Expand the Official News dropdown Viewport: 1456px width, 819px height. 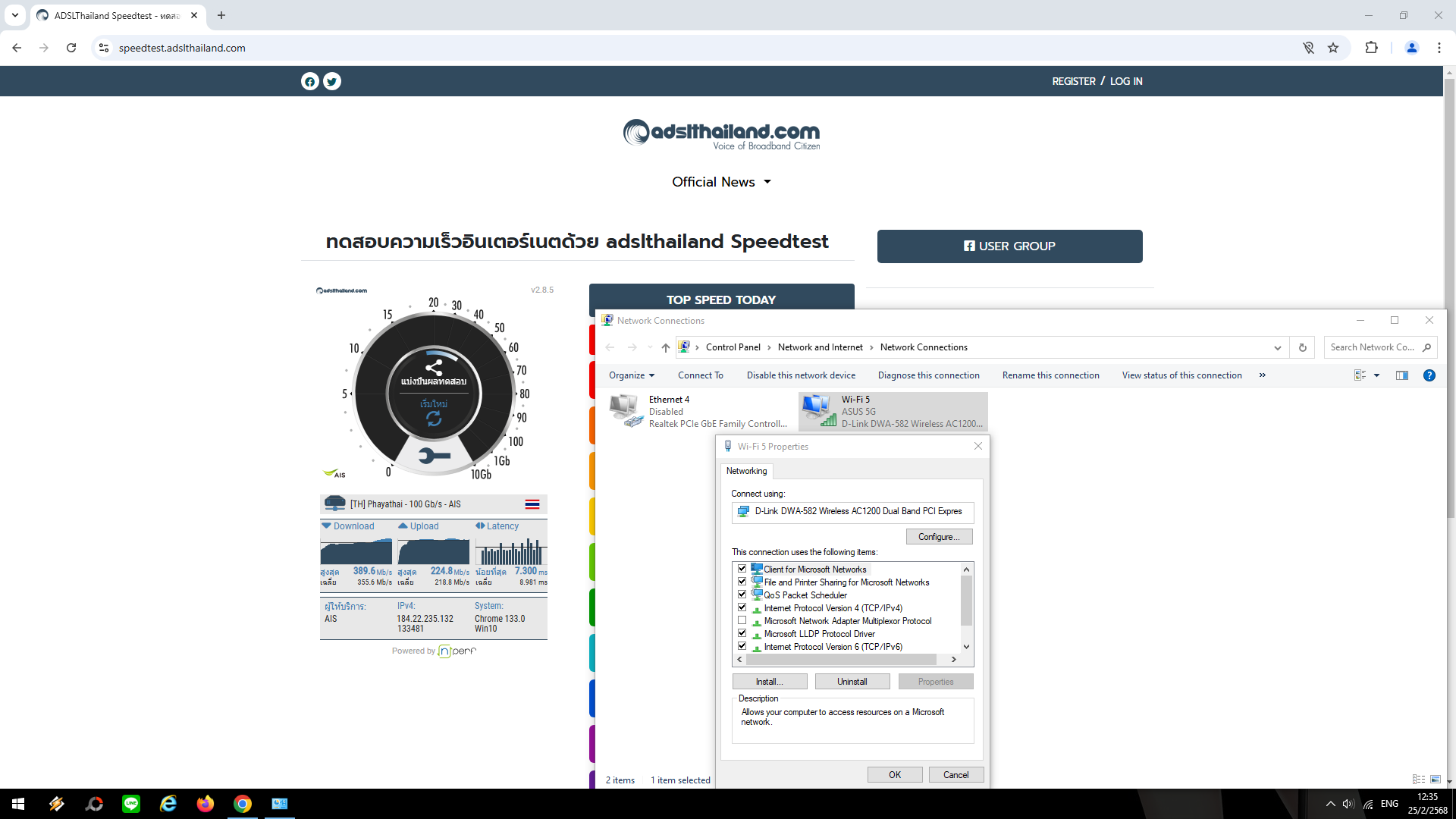tap(720, 182)
